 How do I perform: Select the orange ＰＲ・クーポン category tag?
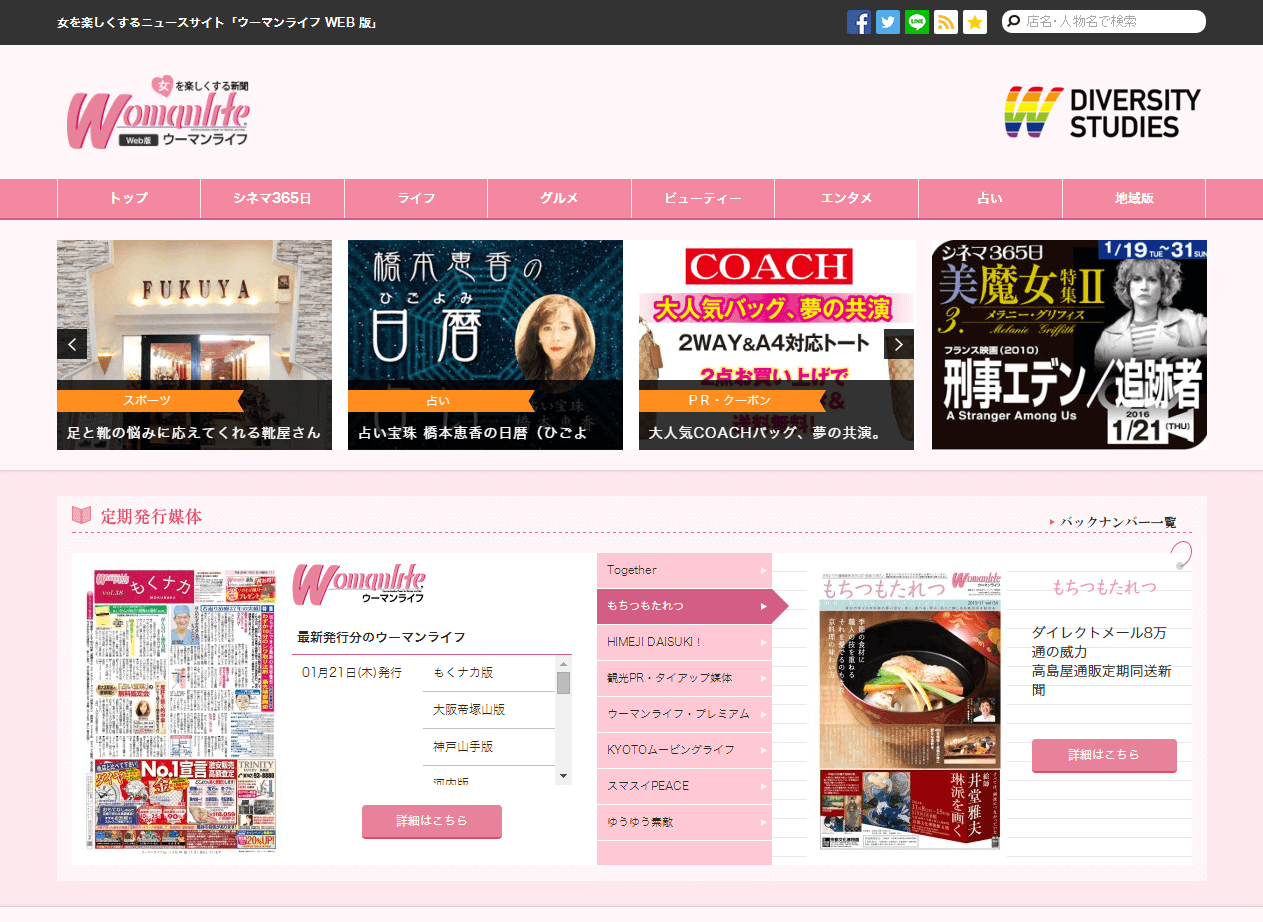pyautogui.click(x=732, y=401)
